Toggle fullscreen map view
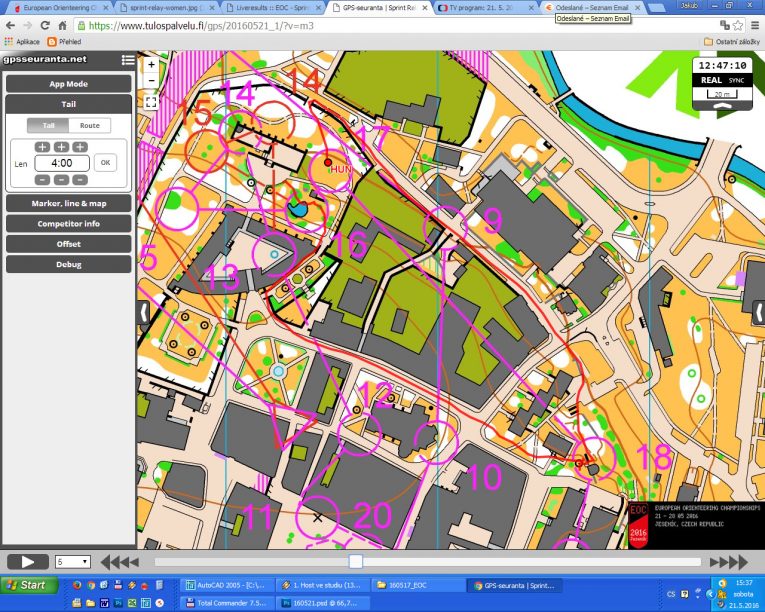The width and height of the screenshot is (765, 612). coord(151,102)
